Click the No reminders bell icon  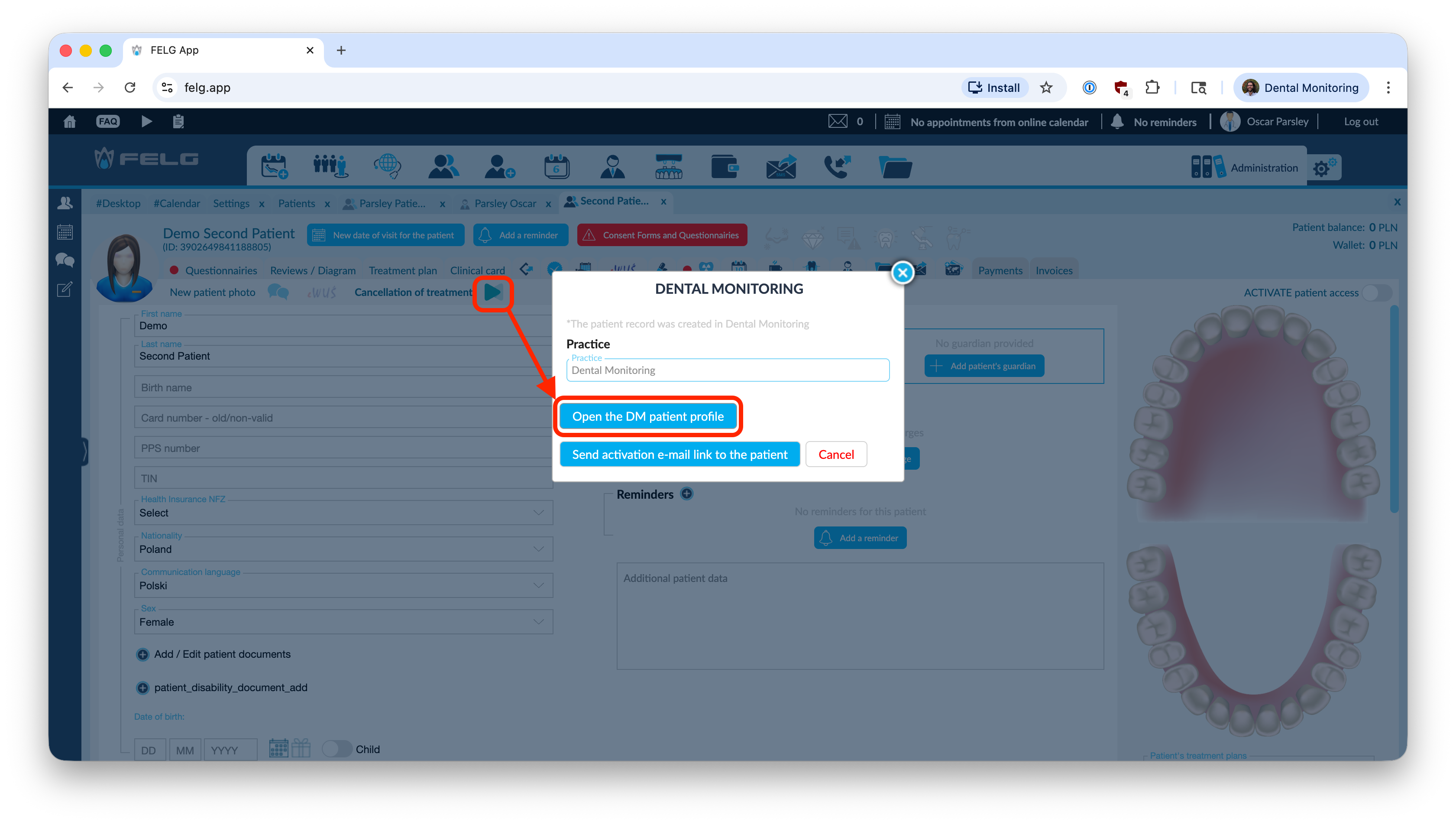pos(1117,121)
